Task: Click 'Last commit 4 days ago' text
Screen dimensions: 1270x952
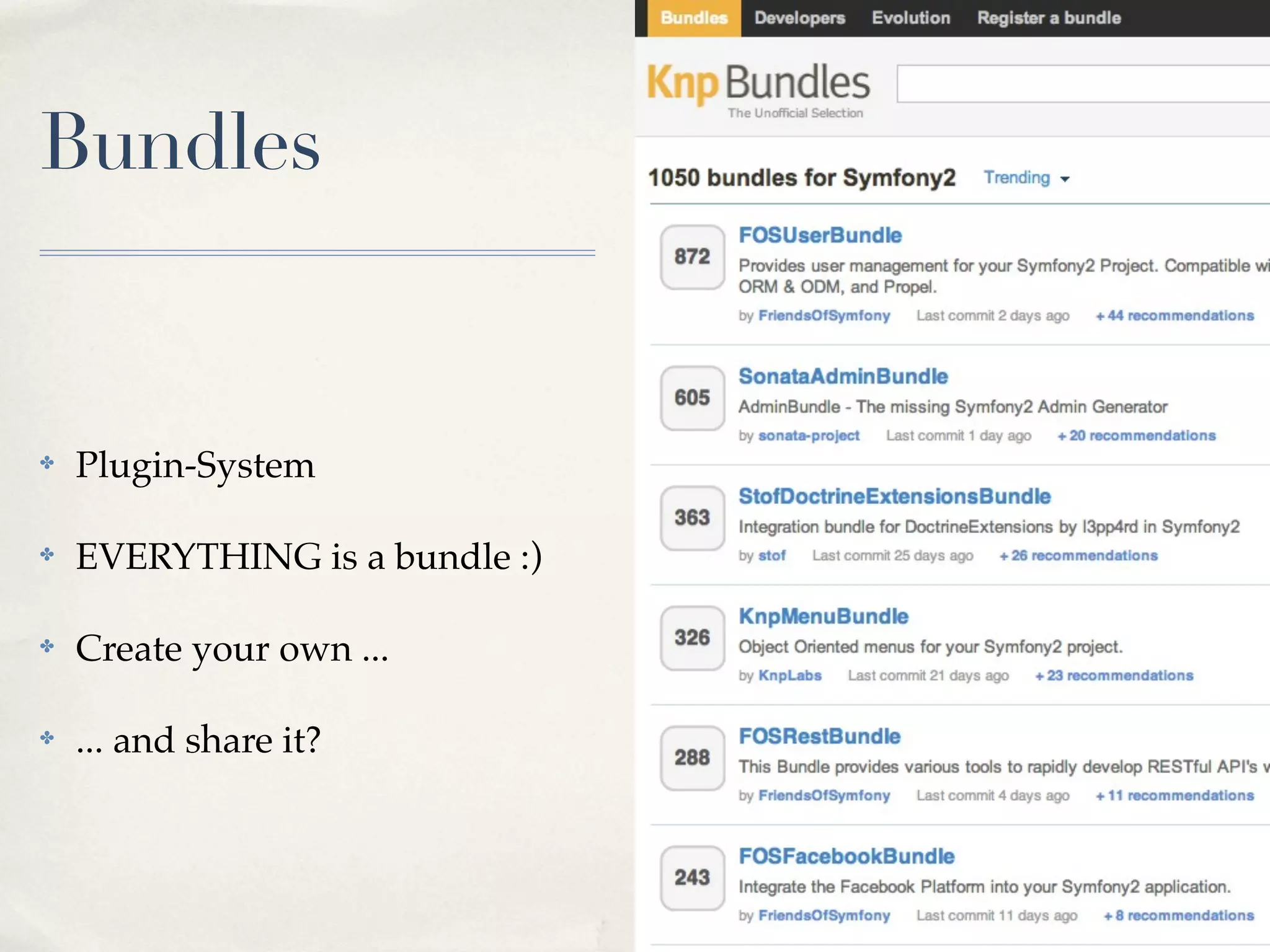Action: click(993, 795)
